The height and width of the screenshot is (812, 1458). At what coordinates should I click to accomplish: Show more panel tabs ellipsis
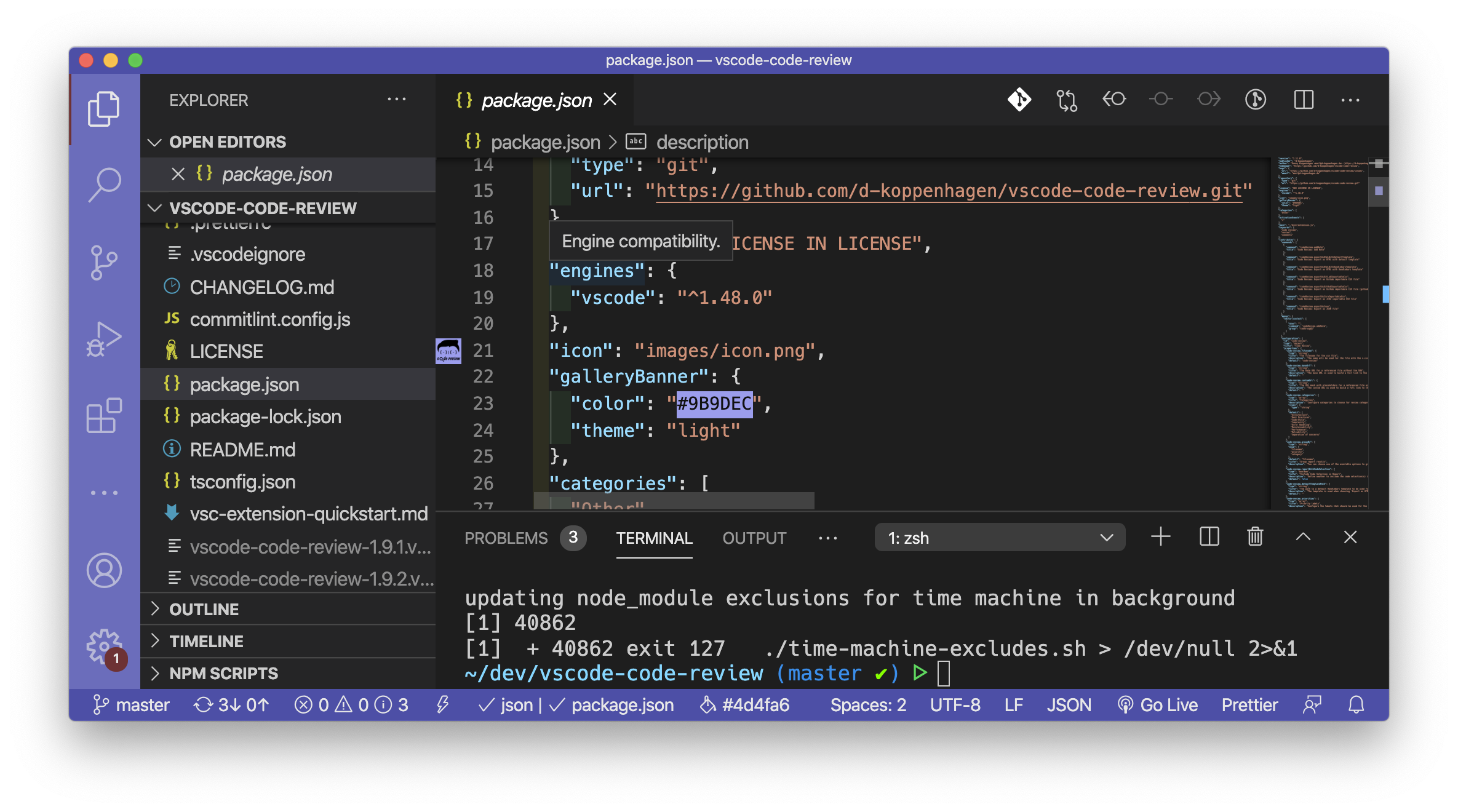coord(827,538)
